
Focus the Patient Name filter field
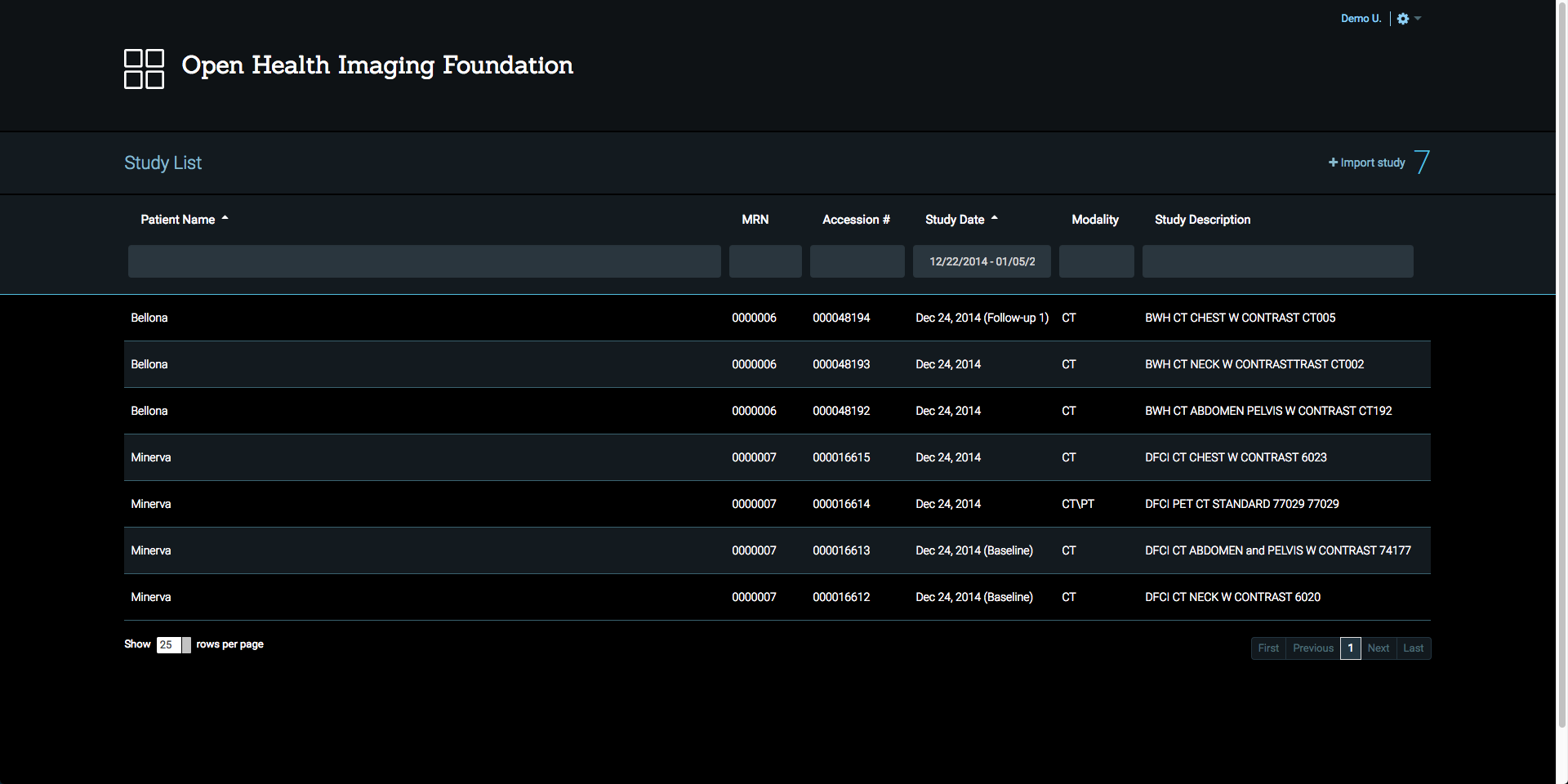pyautogui.click(x=424, y=261)
